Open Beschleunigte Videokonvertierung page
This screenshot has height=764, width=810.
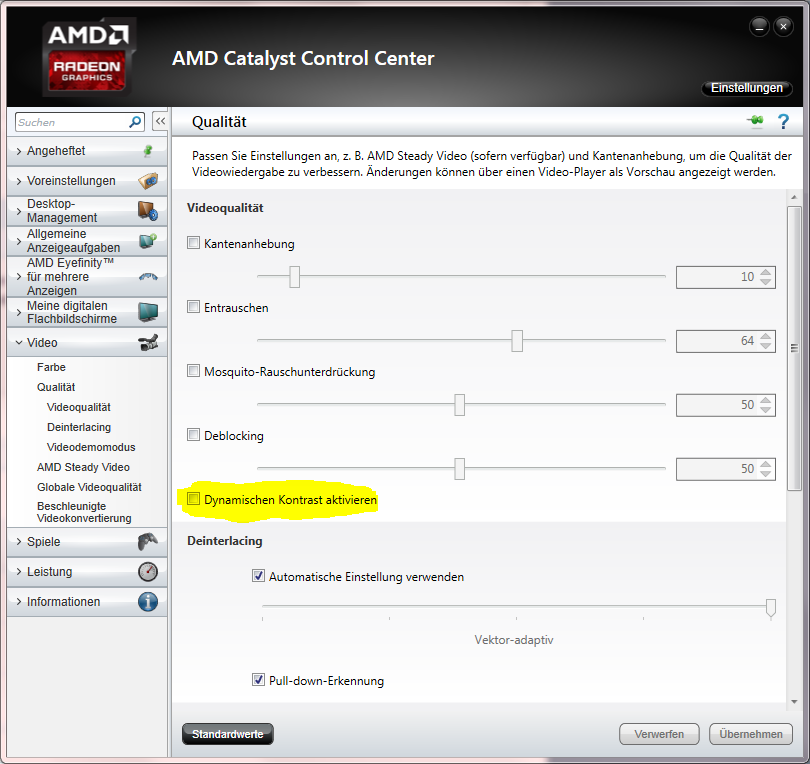(x=84, y=512)
